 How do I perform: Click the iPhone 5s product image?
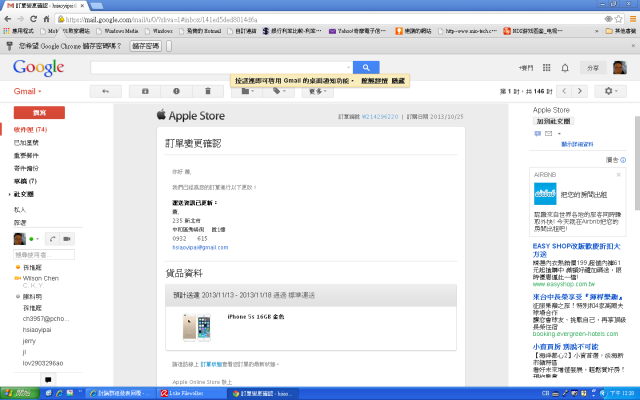point(197,327)
